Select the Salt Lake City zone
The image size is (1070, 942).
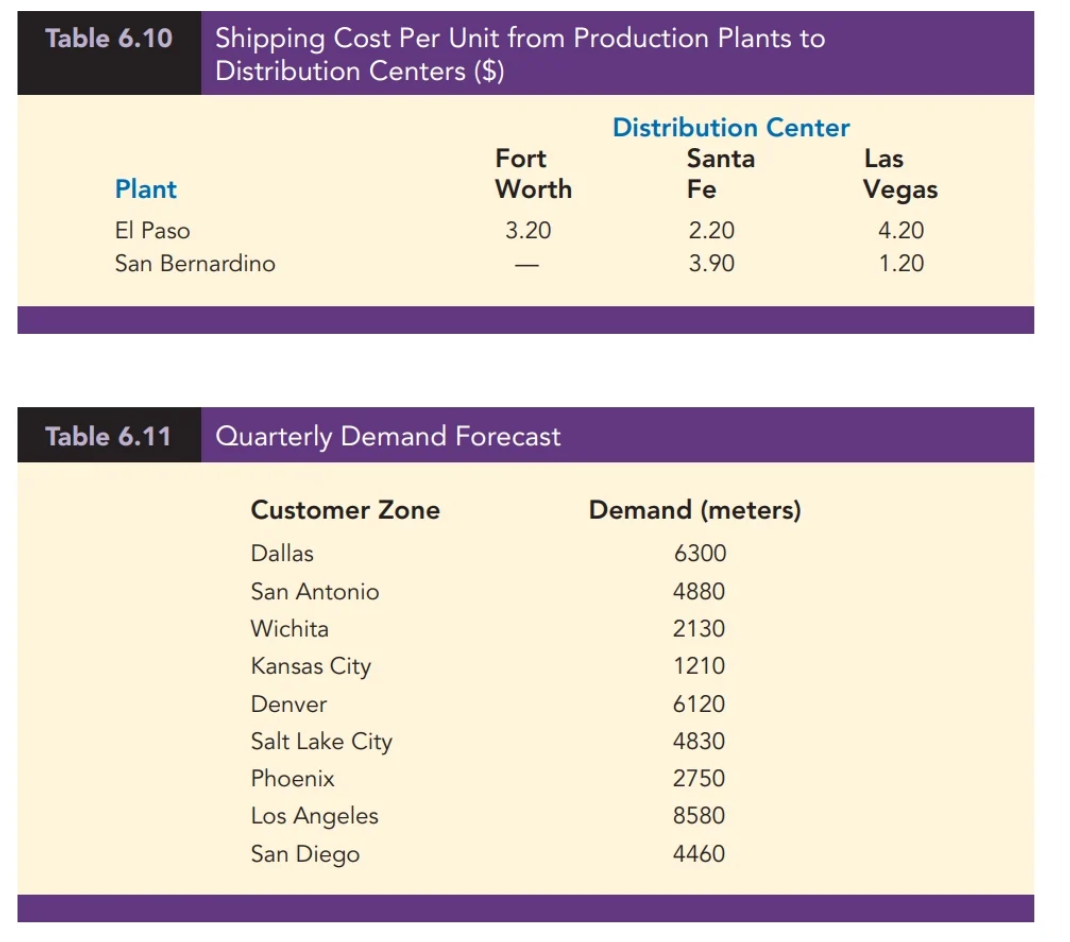[321, 742]
